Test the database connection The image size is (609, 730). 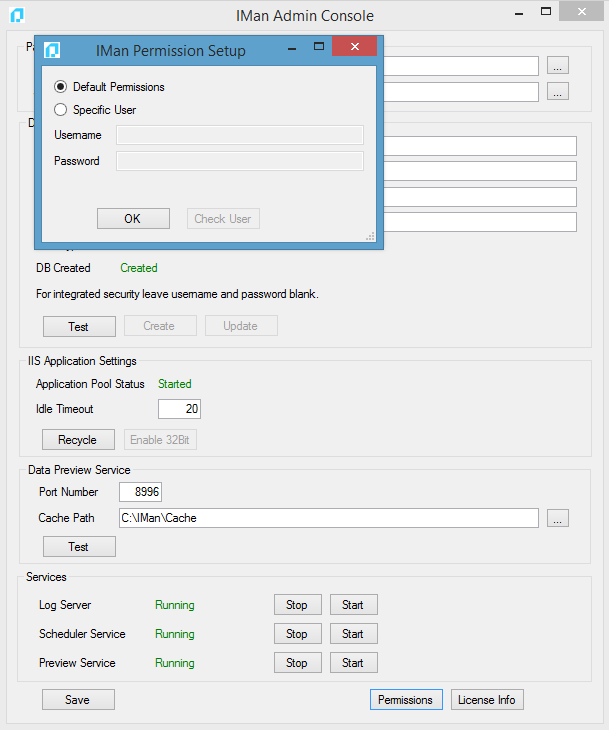tap(78, 326)
